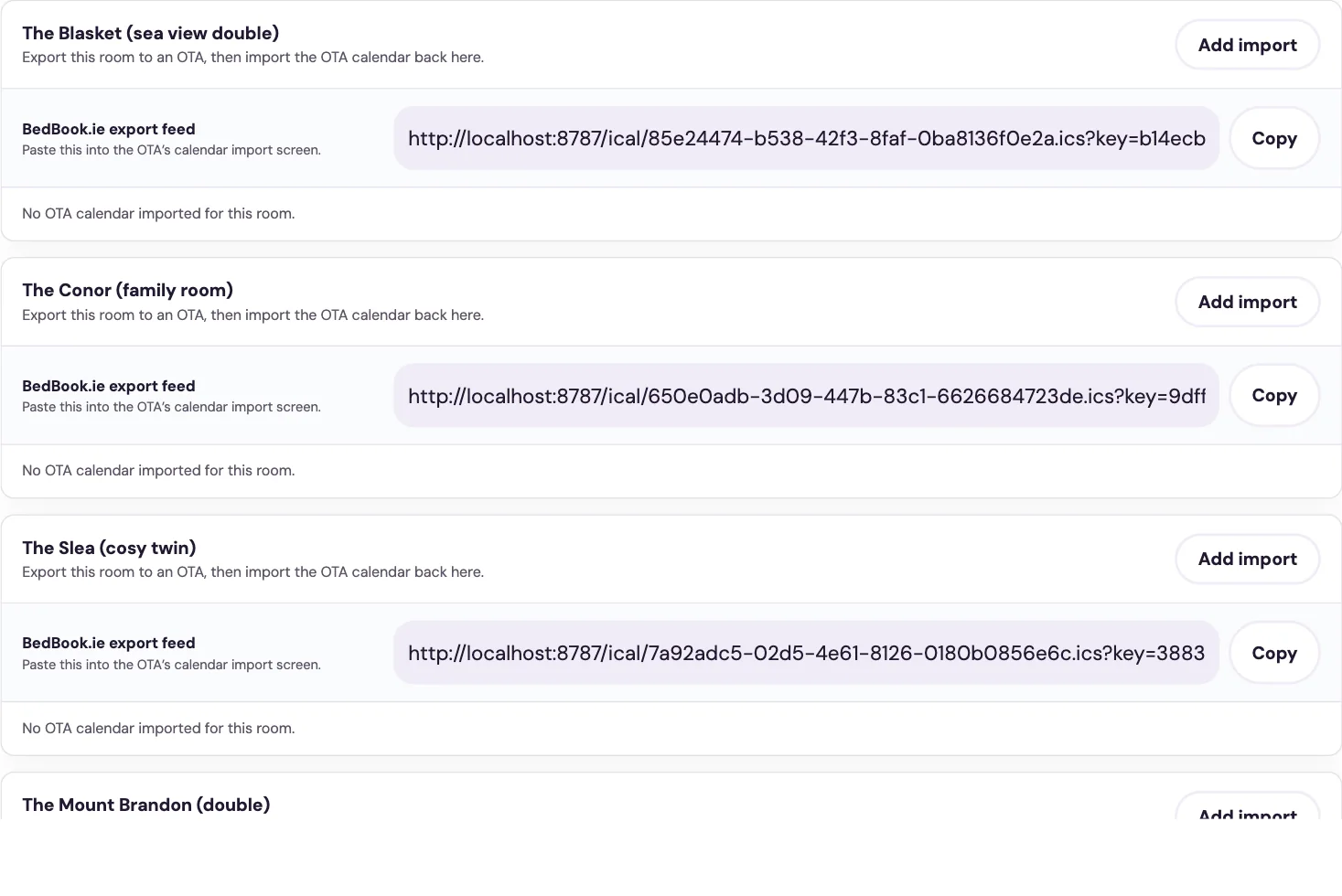Select The Slea export feed URL field

click(806, 653)
